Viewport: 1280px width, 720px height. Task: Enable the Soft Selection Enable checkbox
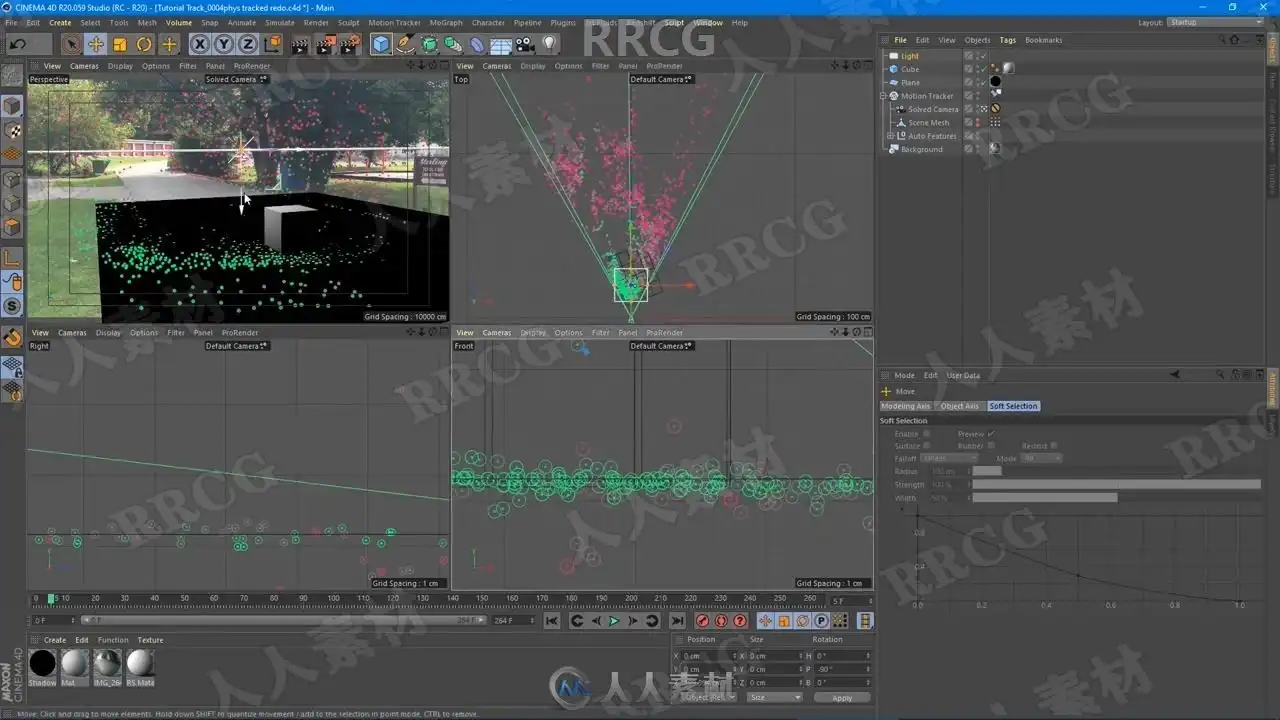(927, 434)
